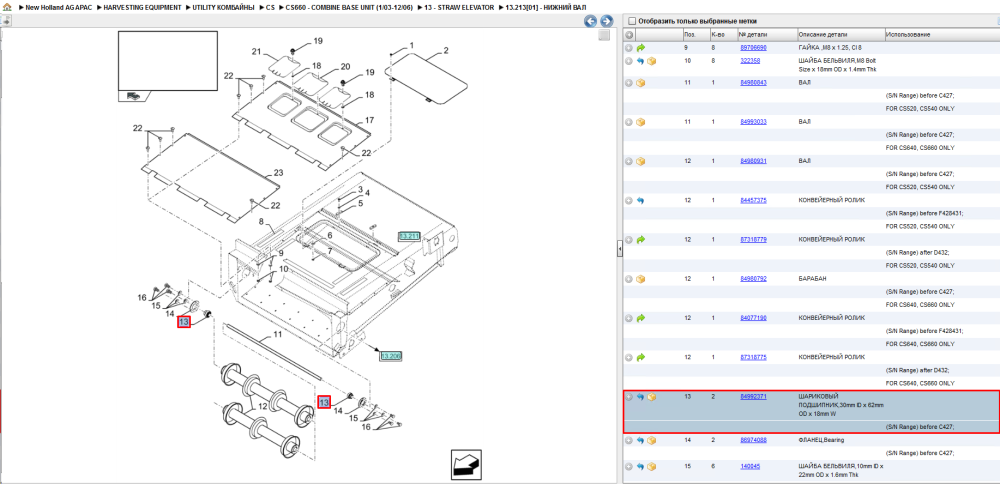Click package icon for part 84980792
The height and width of the screenshot is (484, 1000).
tap(641, 279)
